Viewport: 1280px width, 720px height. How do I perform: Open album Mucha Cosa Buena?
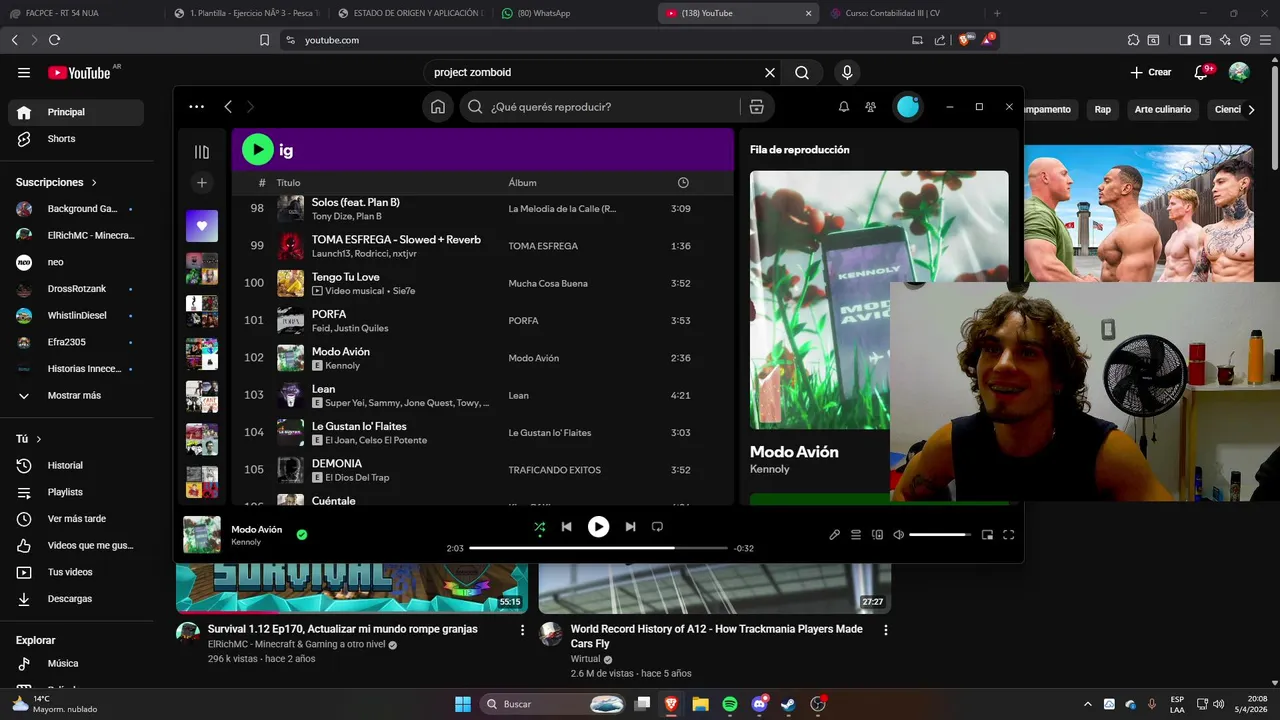click(548, 284)
